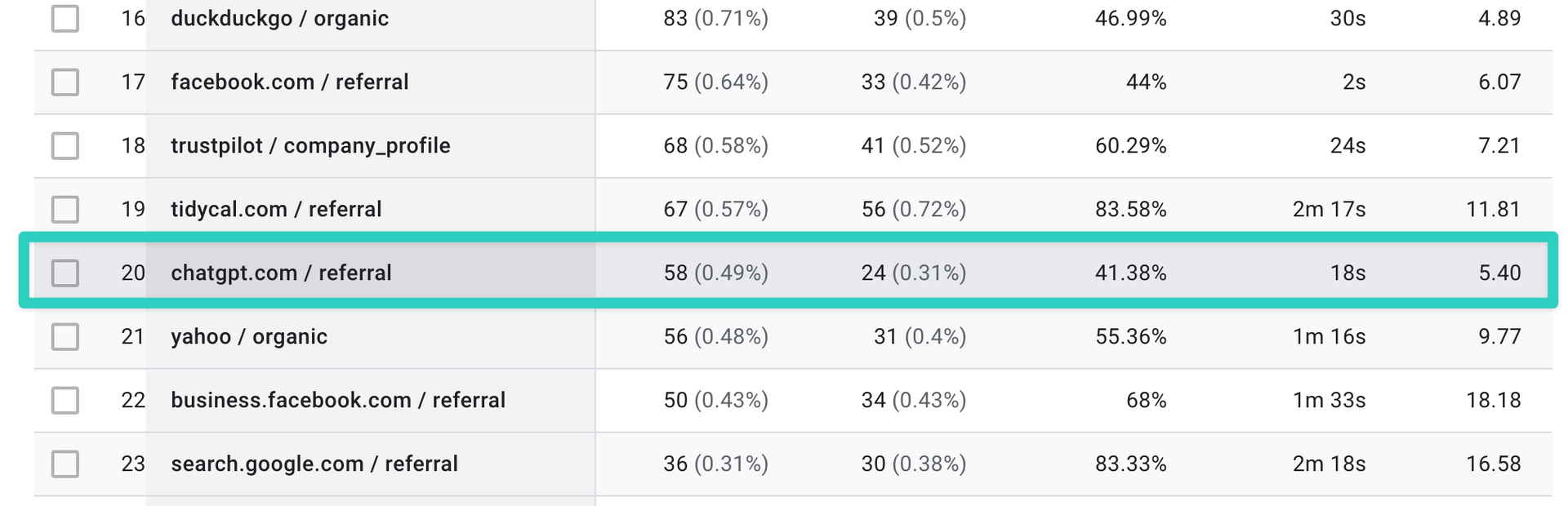Open the chatgpt.com / referral source
The image size is (1568, 506).
click(x=281, y=273)
